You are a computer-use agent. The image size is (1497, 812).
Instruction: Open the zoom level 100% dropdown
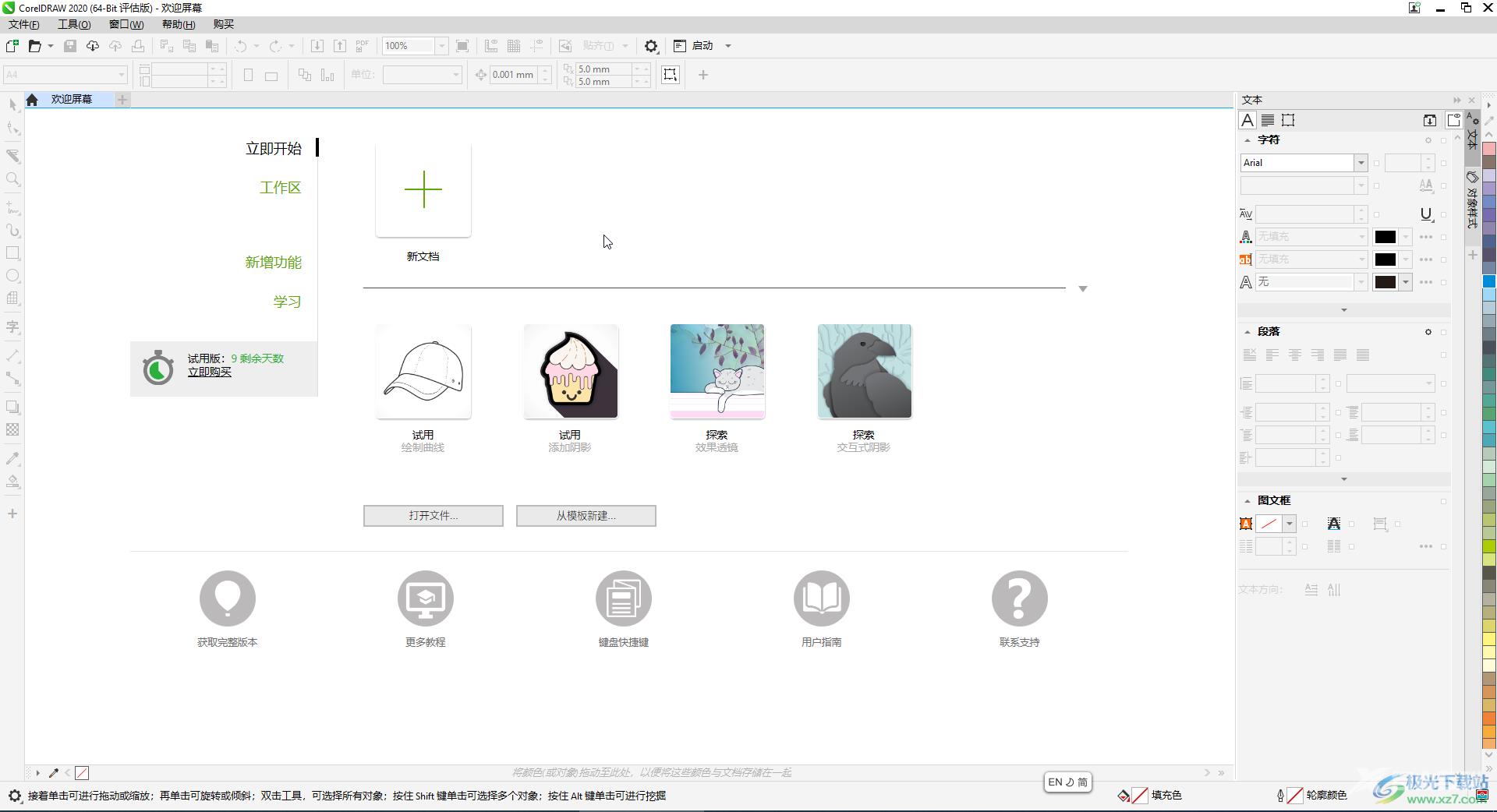click(x=441, y=46)
